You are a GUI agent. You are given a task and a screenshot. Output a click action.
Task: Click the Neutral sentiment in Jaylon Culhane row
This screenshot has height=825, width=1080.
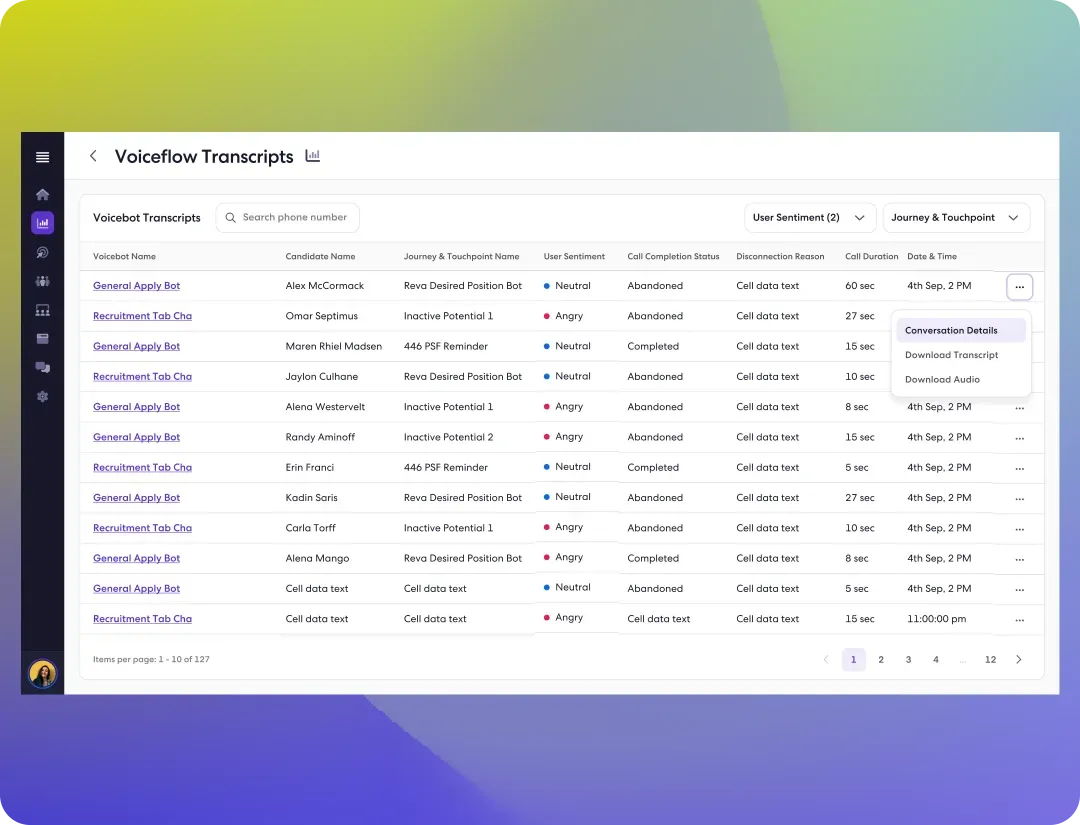point(567,376)
